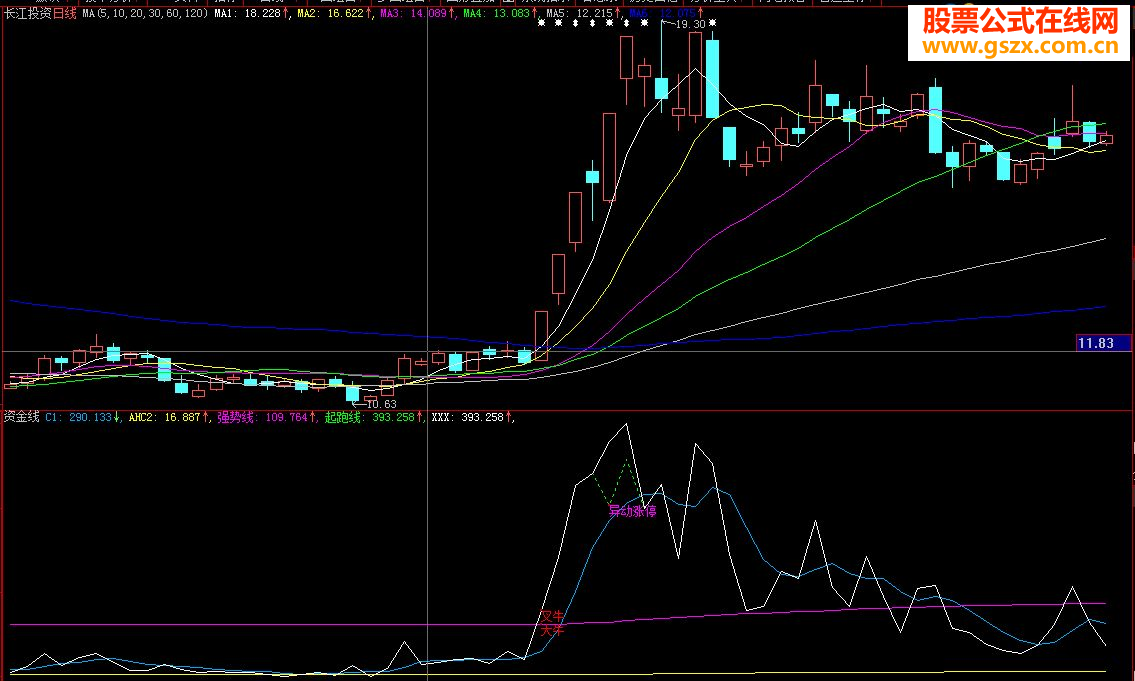Click the red 又牛 signal label
Screen dimensions: 1135x681
pos(552,617)
